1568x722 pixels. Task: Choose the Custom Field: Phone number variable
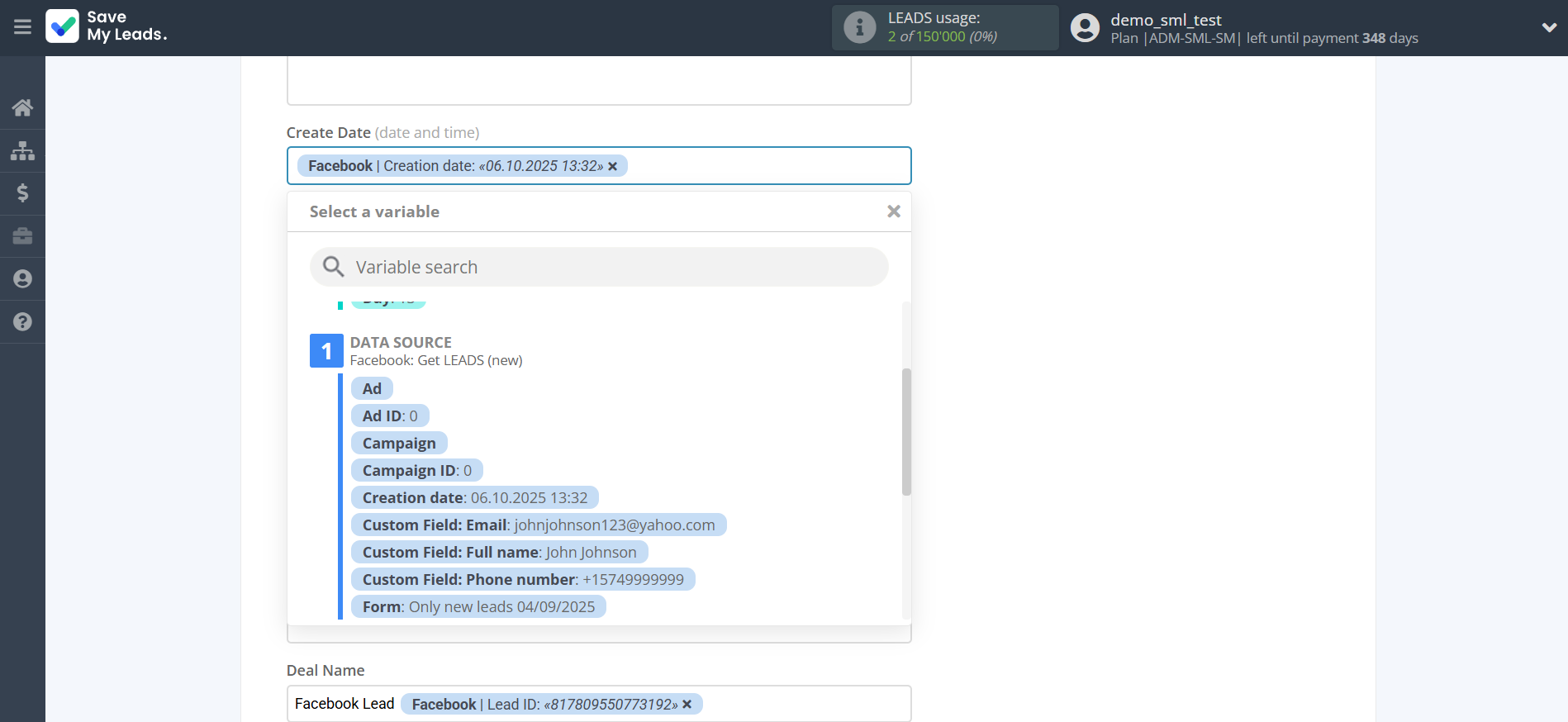(x=522, y=580)
